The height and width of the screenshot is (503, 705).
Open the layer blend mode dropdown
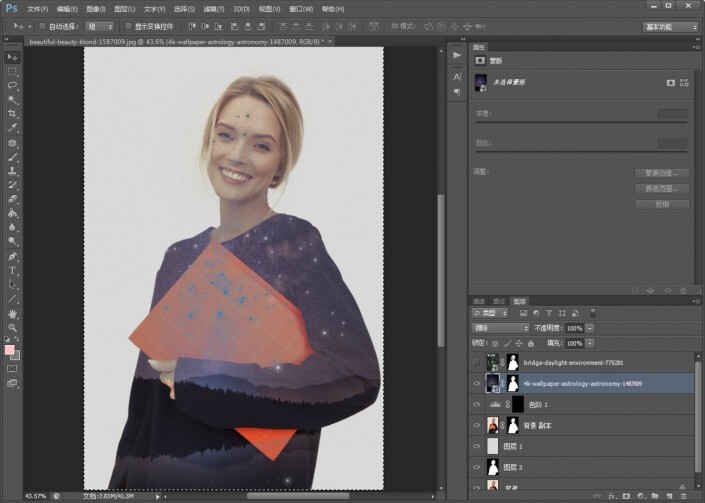click(500, 328)
